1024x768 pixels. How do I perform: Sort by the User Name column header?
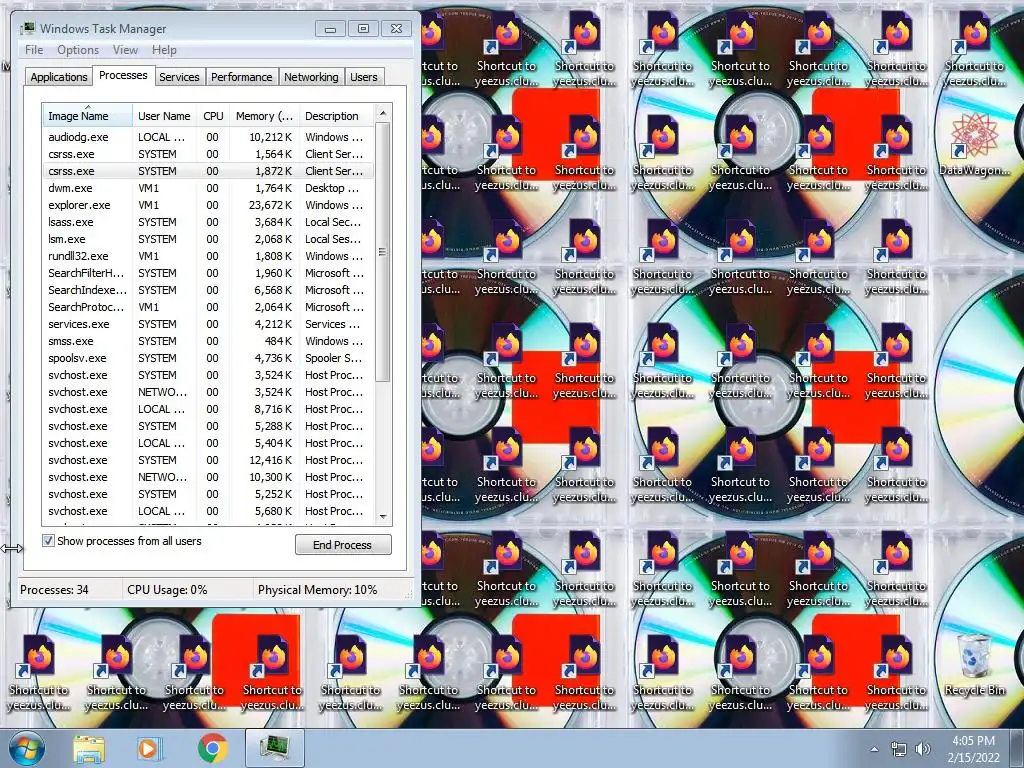click(164, 116)
